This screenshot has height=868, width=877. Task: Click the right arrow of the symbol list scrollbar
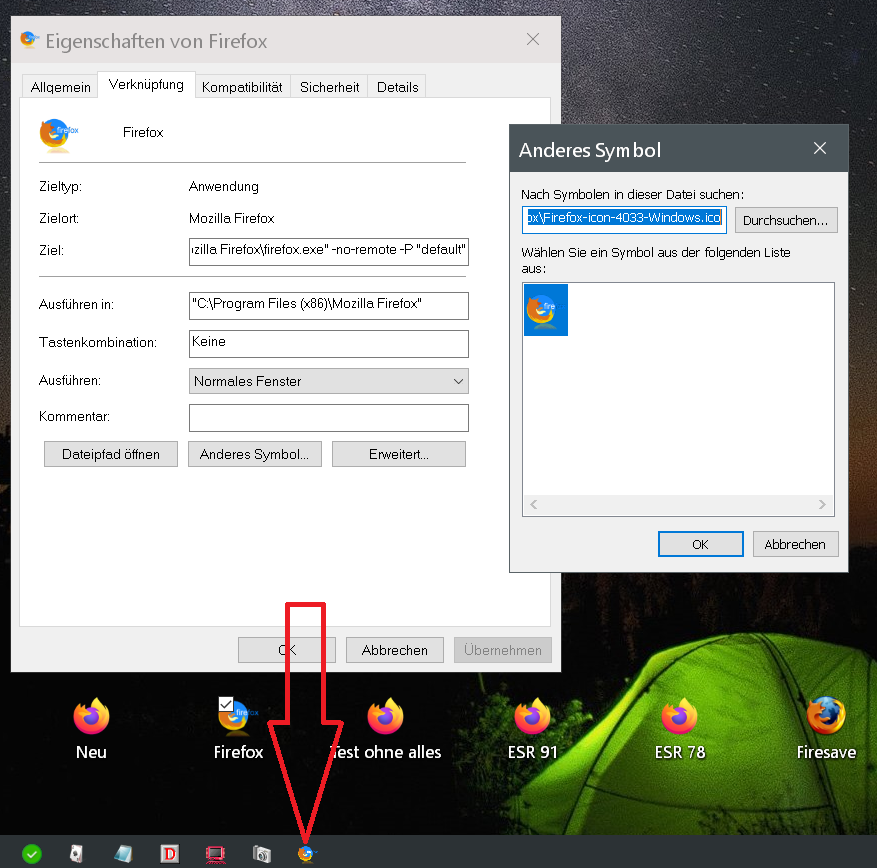point(822,504)
